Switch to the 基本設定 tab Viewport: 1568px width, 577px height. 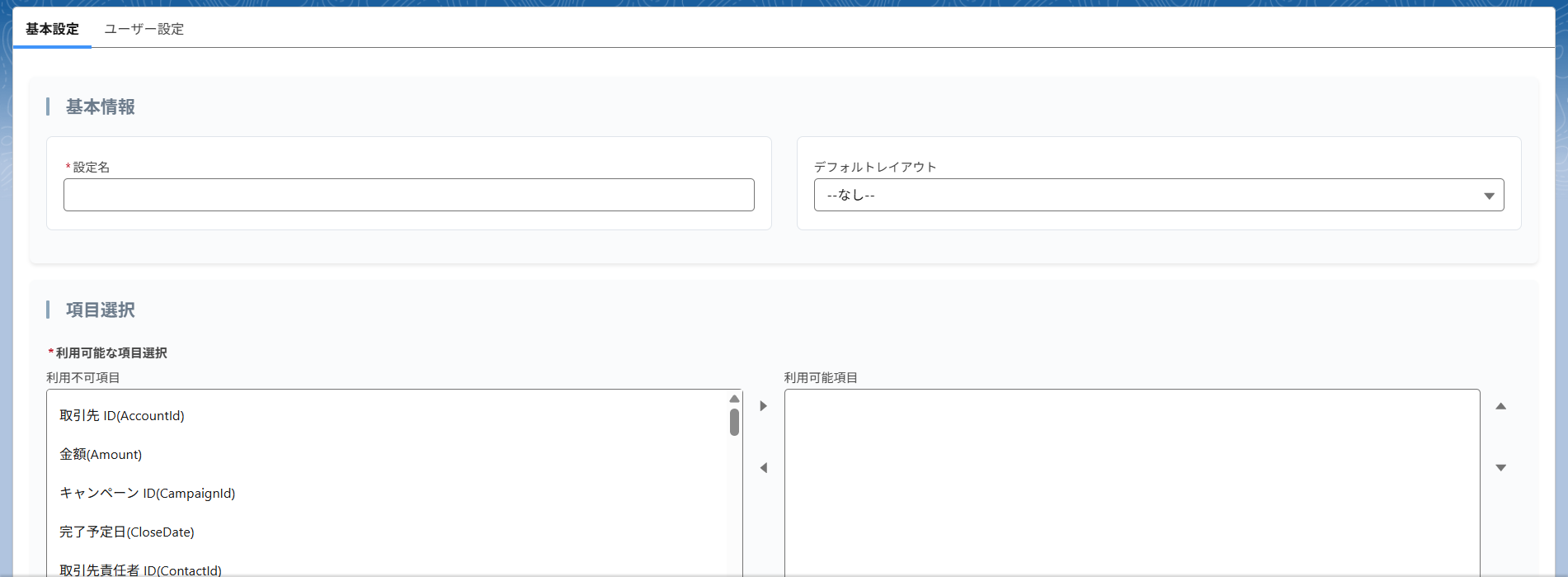coord(52,29)
